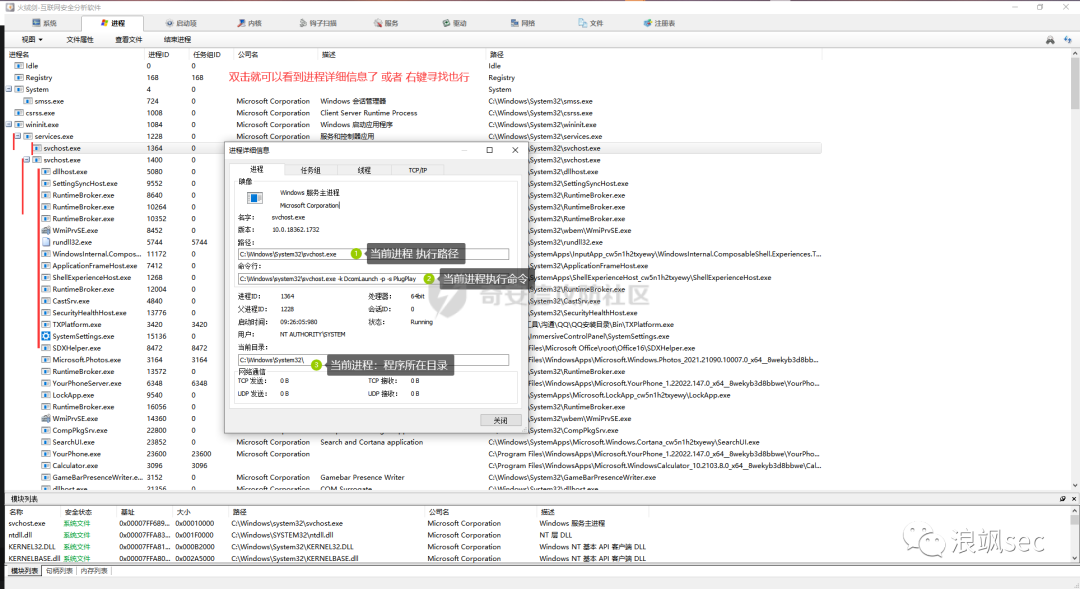Select the 模块列表 bottom tab
This screenshot has width=1080, height=589.
coord(24,570)
